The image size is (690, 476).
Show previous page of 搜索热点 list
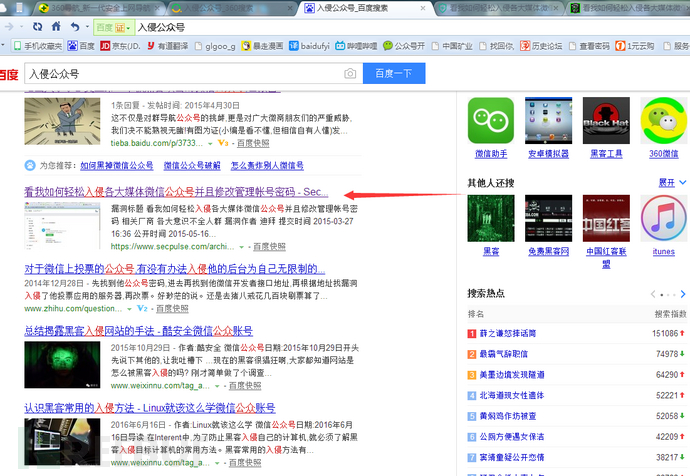653,294
